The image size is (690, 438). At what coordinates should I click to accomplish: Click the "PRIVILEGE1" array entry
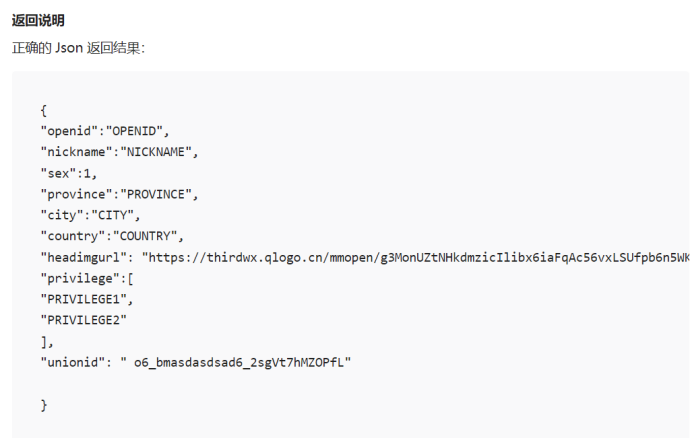86,299
